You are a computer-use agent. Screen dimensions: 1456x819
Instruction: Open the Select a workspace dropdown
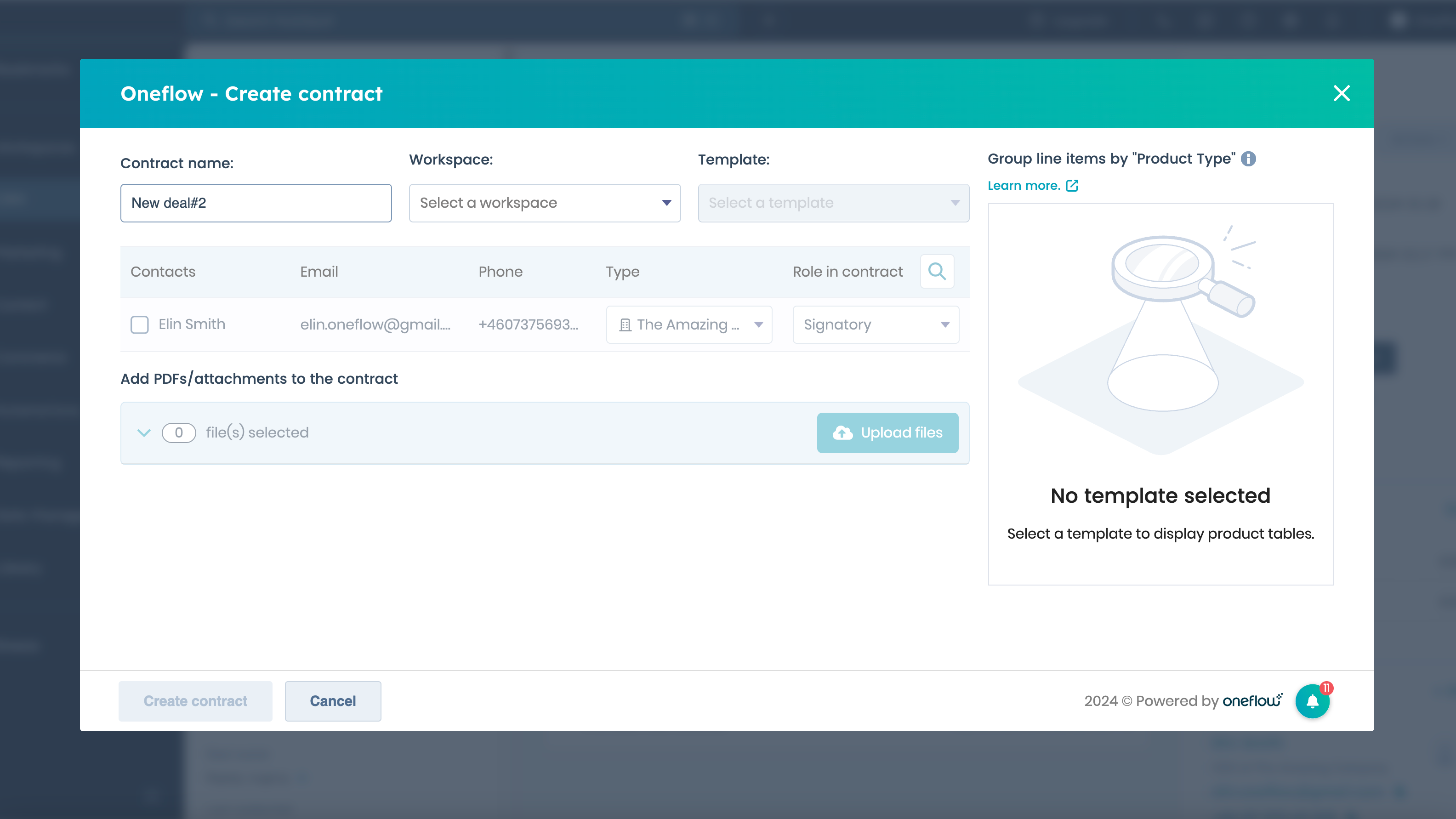[544, 203]
